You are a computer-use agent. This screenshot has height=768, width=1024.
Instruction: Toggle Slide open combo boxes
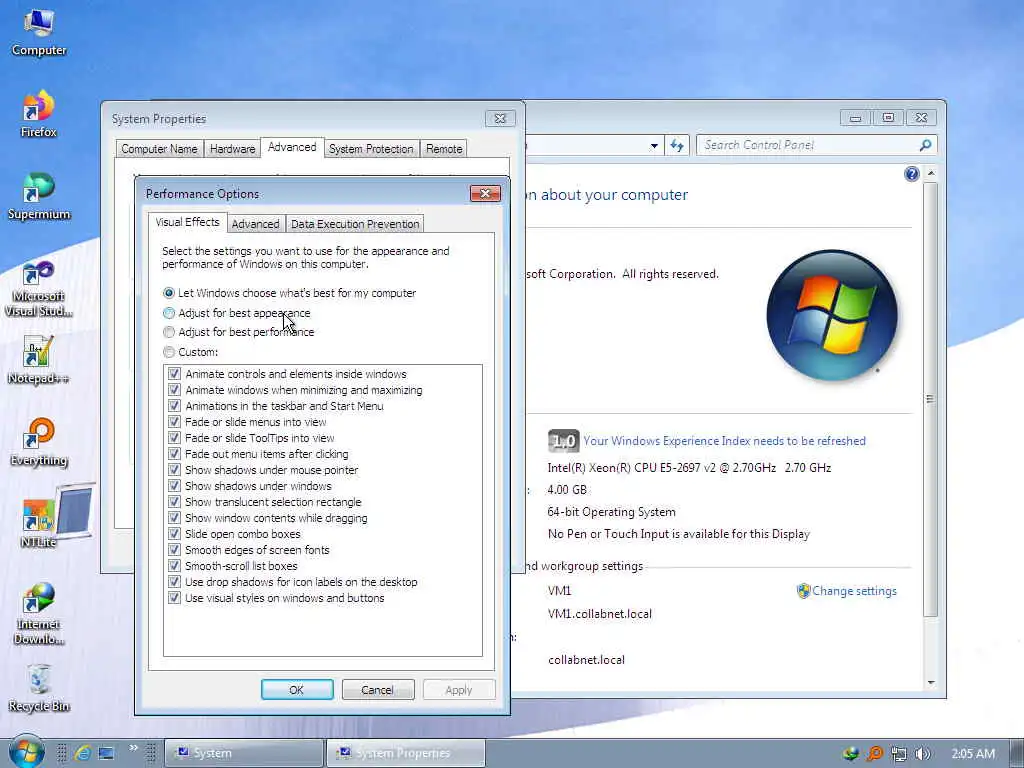[x=174, y=534]
